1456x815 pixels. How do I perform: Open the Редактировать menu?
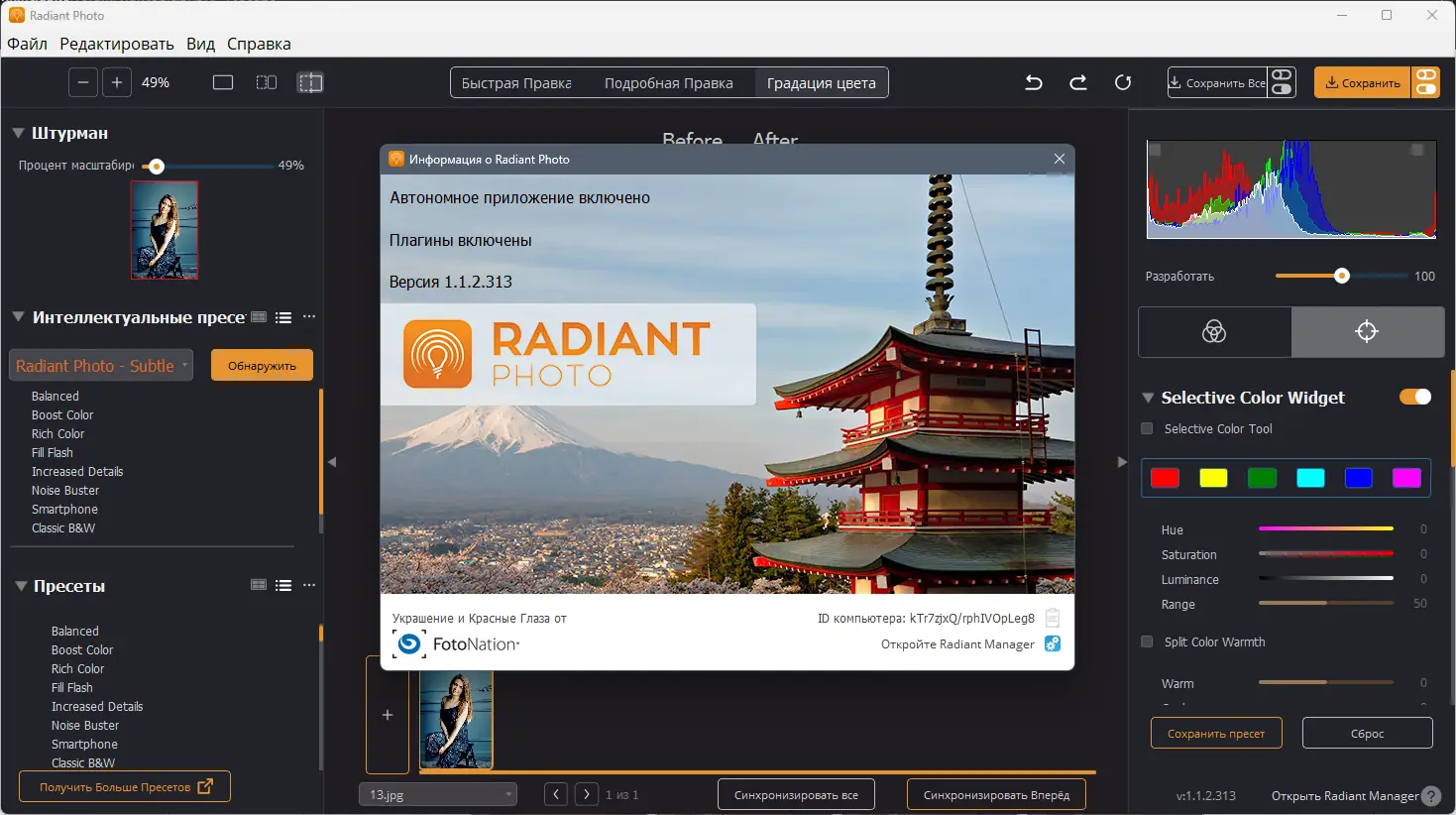[x=117, y=44]
